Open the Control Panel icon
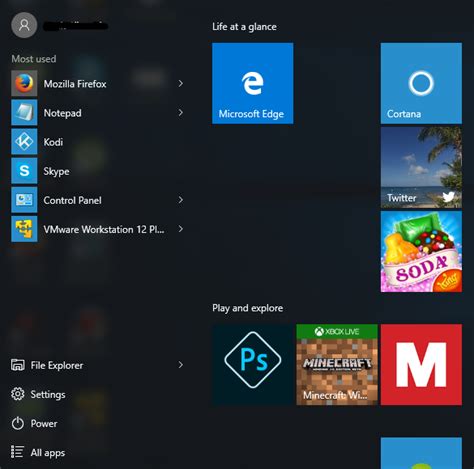Viewport: 474px width, 469px height. [24, 200]
